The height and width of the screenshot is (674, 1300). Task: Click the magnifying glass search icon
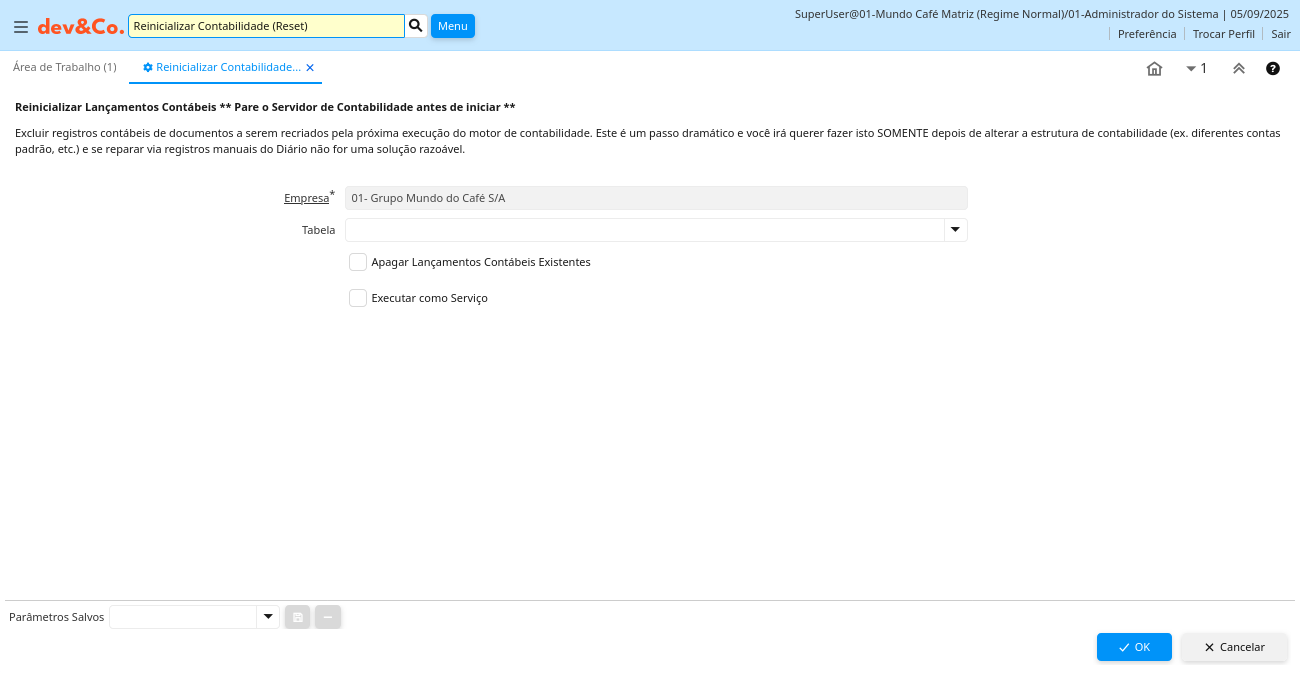click(416, 26)
